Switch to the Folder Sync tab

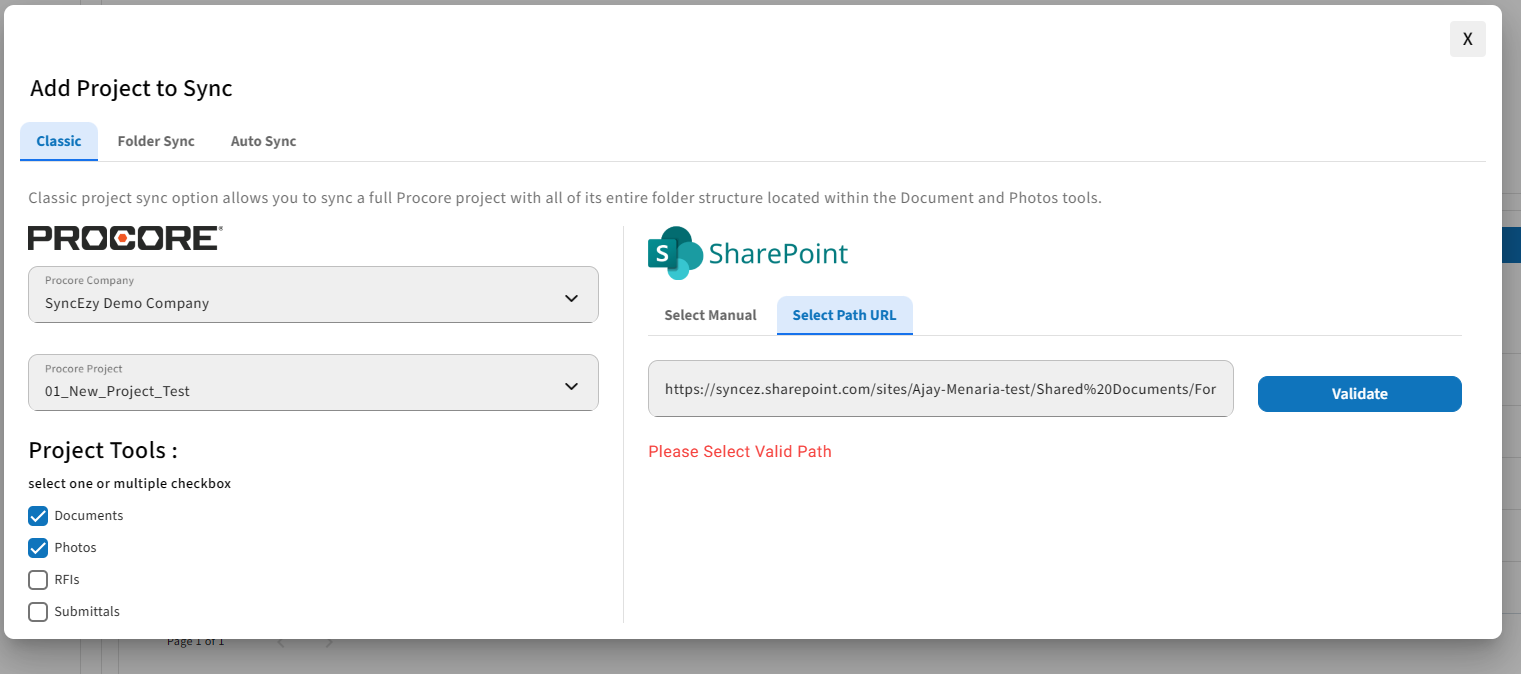click(155, 141)
